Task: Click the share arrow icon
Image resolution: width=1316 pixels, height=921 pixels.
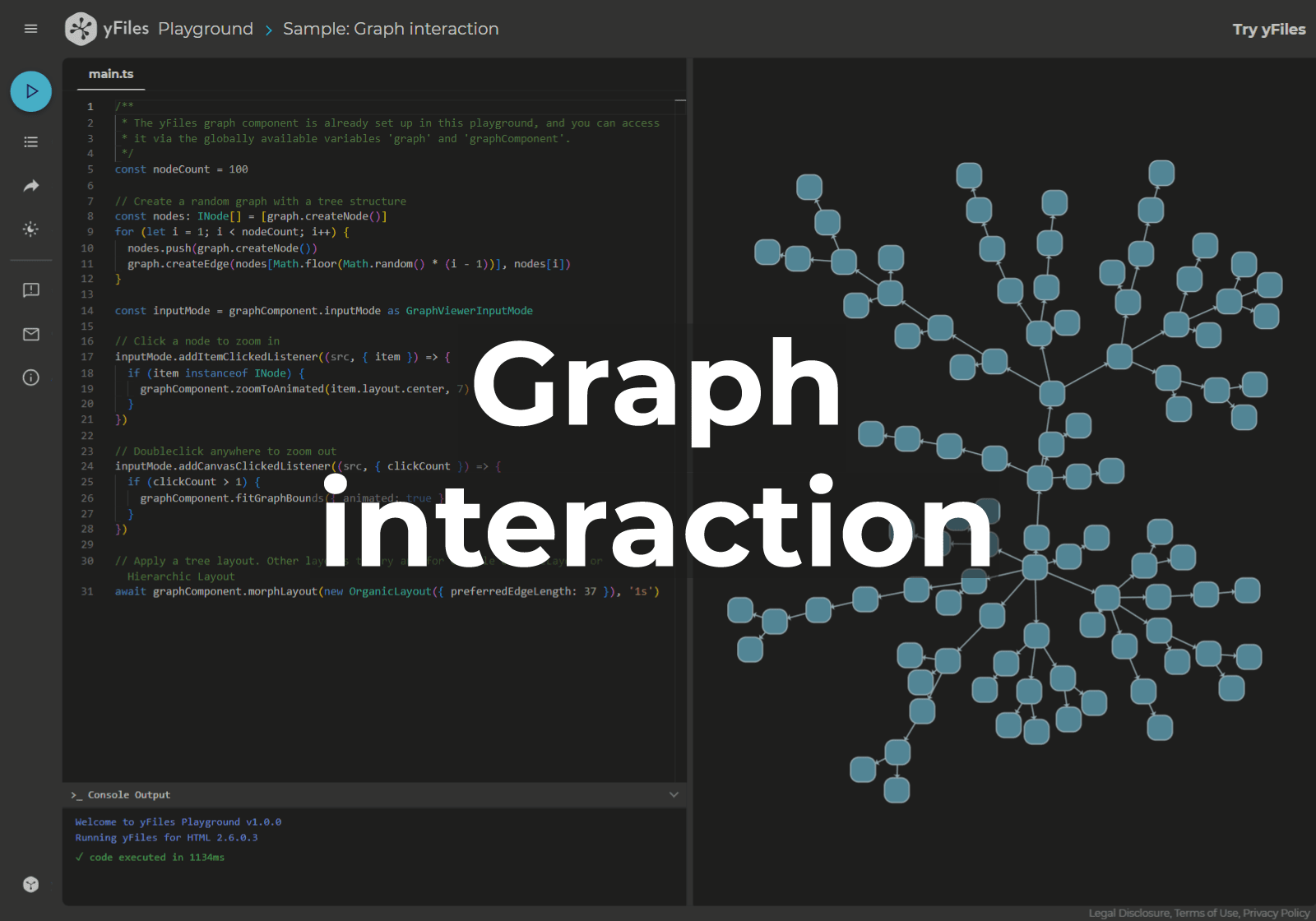Action: tap(30, 185)
